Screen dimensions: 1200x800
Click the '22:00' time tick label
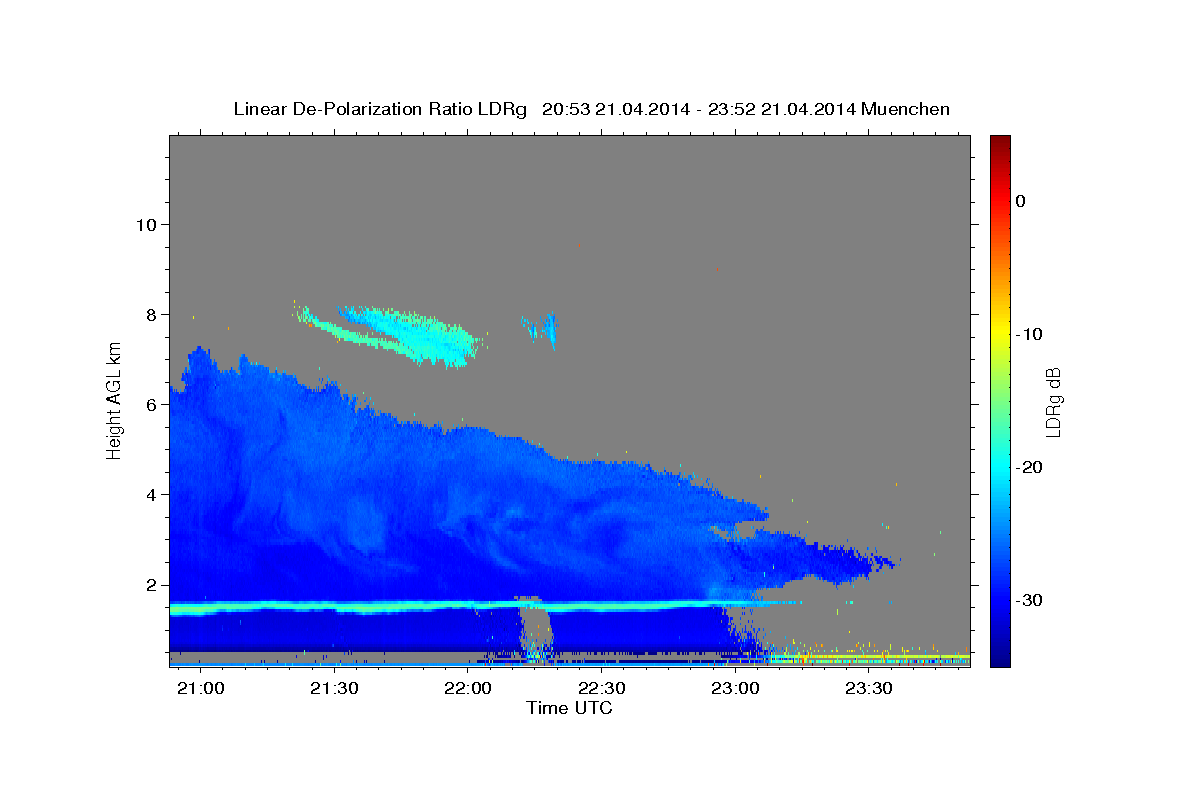point(467,689)
